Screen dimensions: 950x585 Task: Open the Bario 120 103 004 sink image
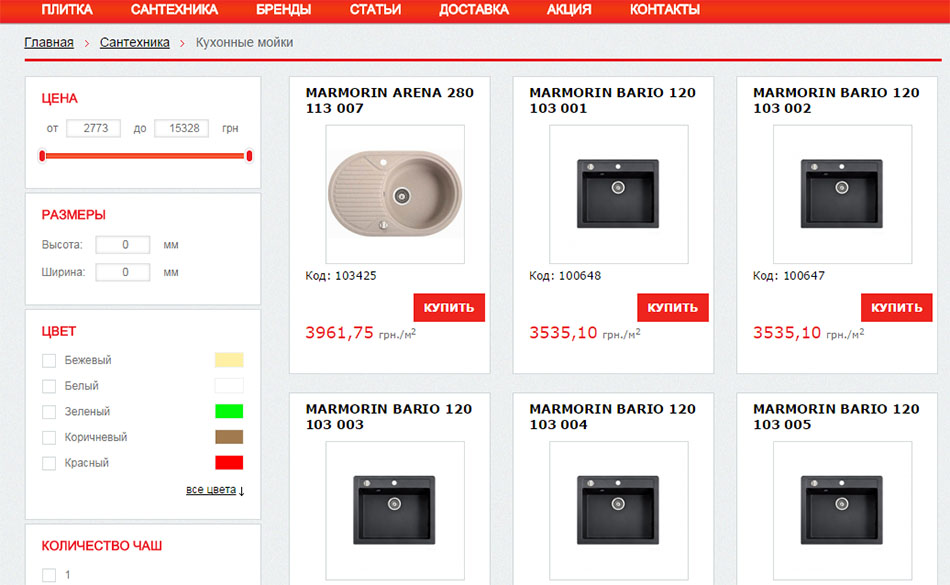click(619, 511)
